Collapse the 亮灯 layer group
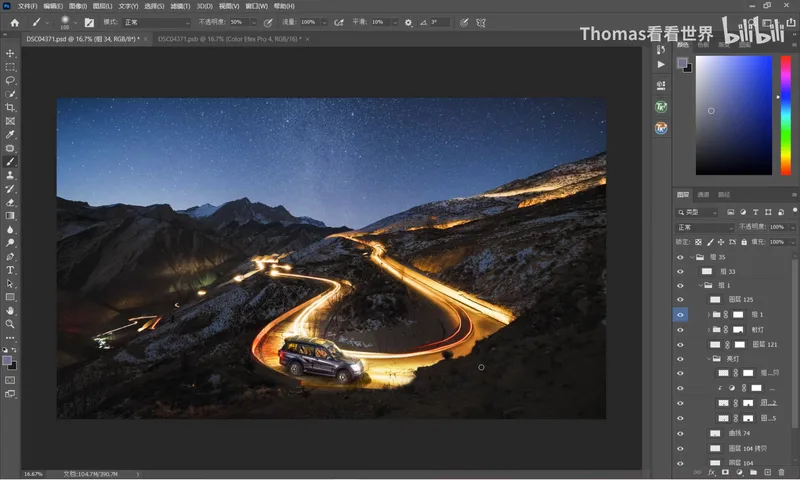The height and width of the screenshot is (480, 800). [x=709, y=359]
